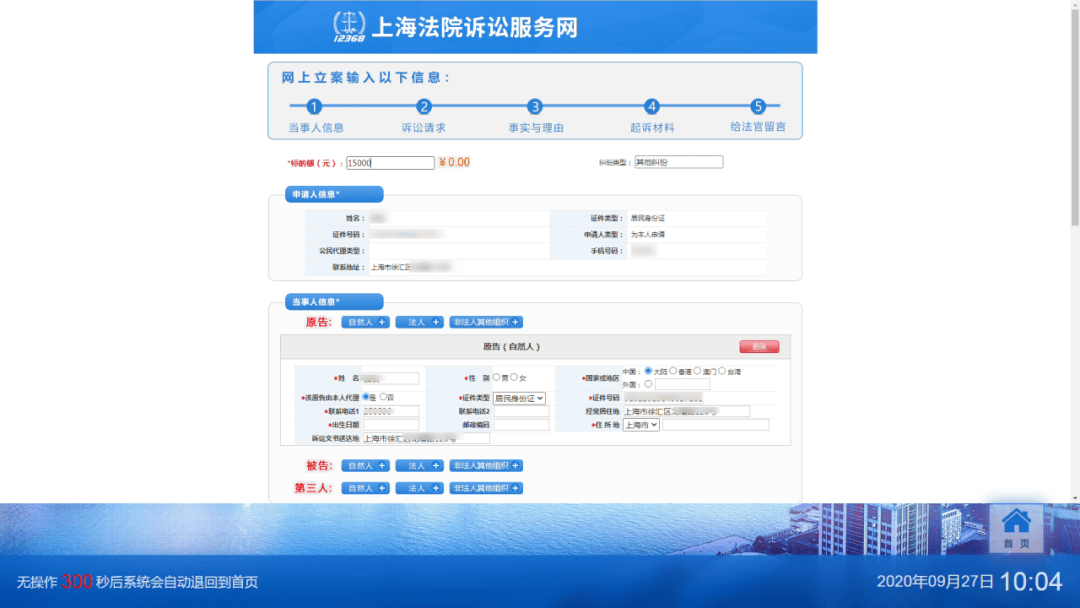Click the 原告 姓名 input field
The height and width of the screenshot is (608, 1080).
[391, 378]
